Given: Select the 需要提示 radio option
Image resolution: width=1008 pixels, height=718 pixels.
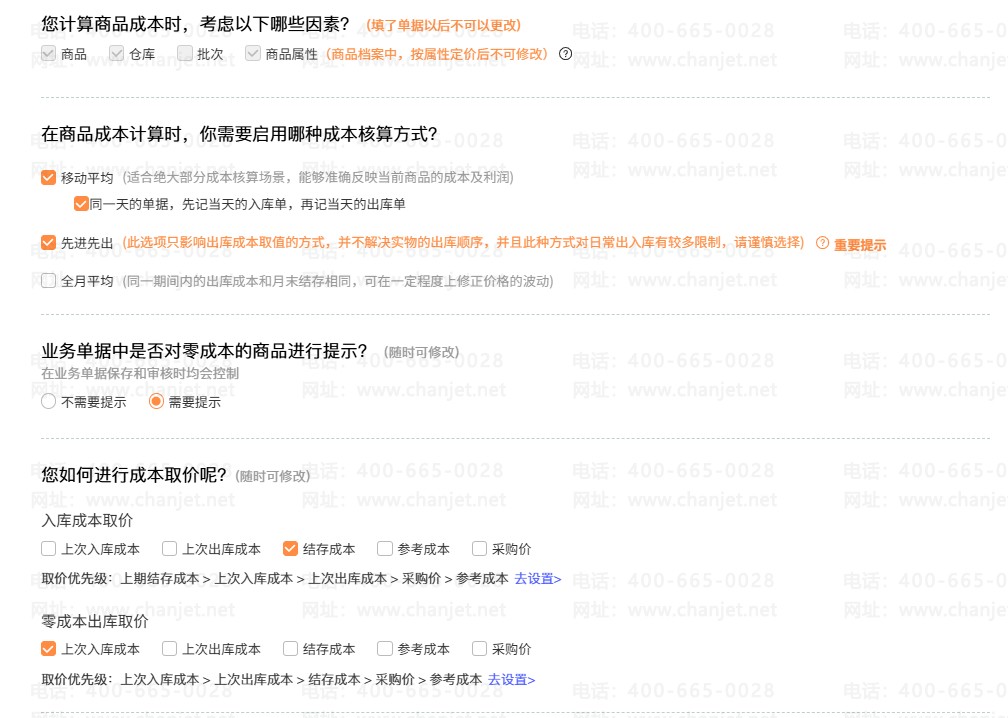Looking at the screenshot, I should [x=156, y=402].
